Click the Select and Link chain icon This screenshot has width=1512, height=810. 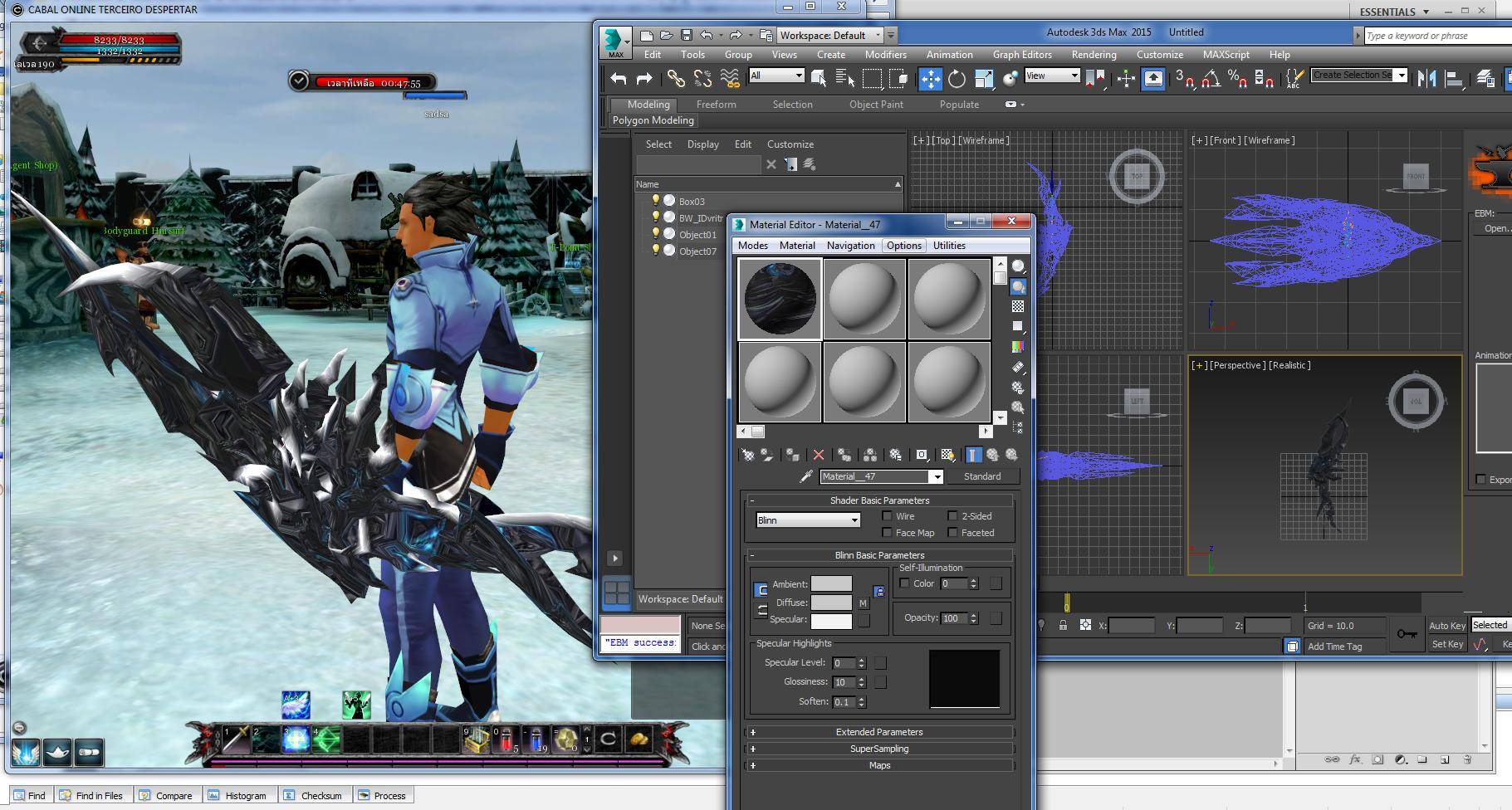pos(676,78)
